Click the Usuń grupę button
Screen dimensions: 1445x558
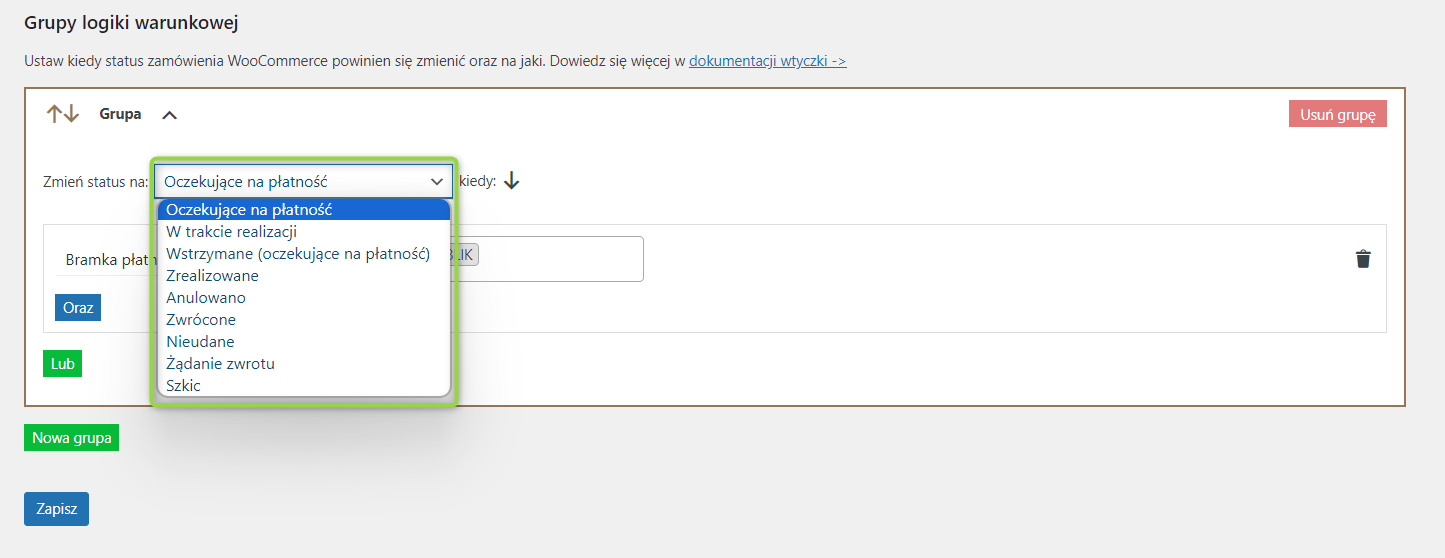[1338, 114]
